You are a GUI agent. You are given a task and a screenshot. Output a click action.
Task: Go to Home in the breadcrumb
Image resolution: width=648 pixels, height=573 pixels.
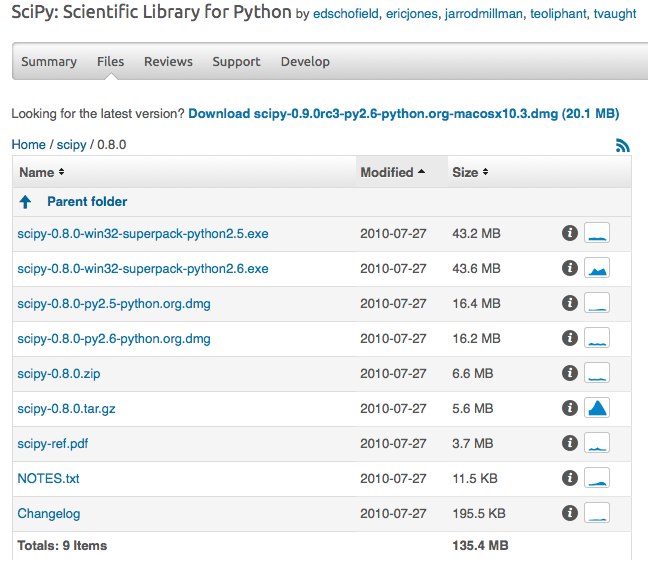coord(29,145)
